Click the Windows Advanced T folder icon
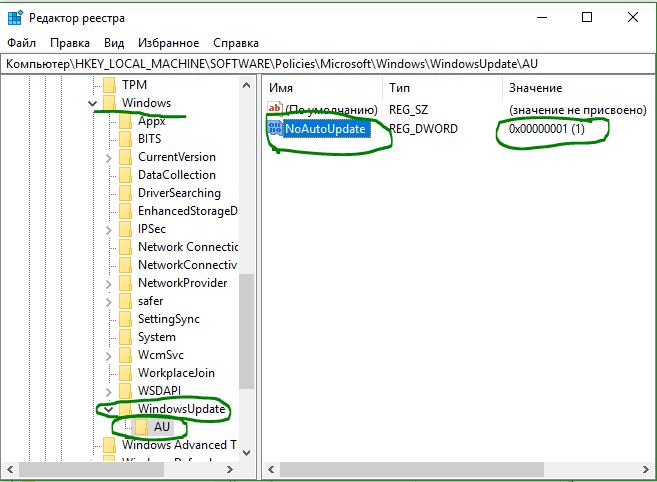This screenshot has height=482, width=657. tap(110, 445)
